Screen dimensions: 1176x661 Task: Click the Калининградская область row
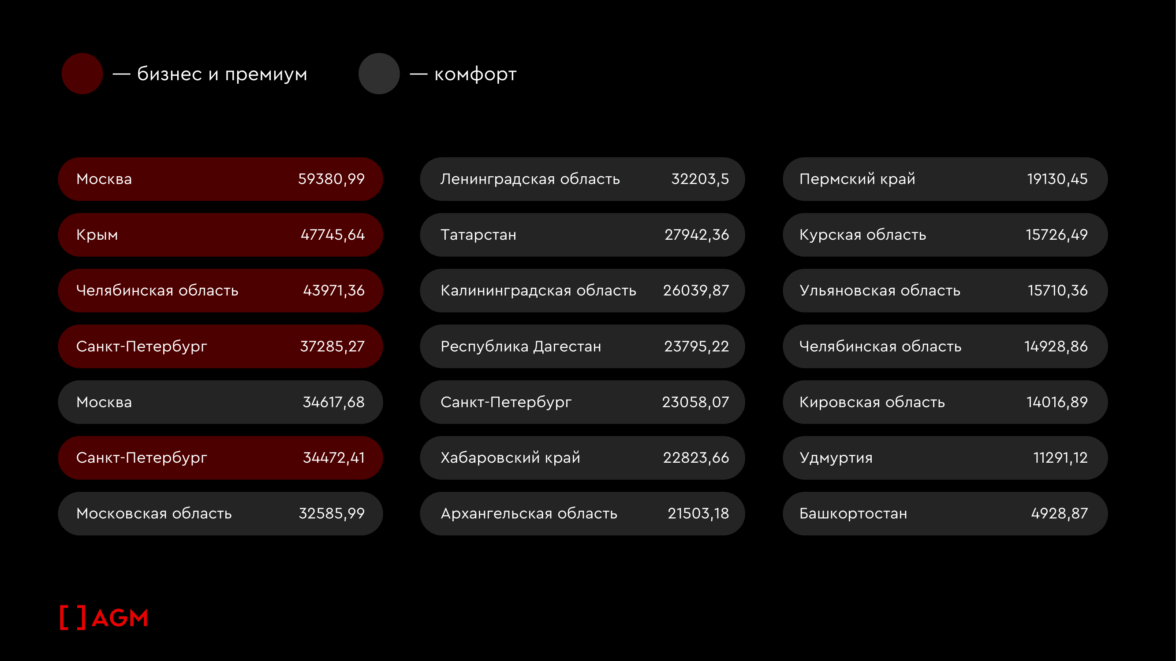click(582, 291)
